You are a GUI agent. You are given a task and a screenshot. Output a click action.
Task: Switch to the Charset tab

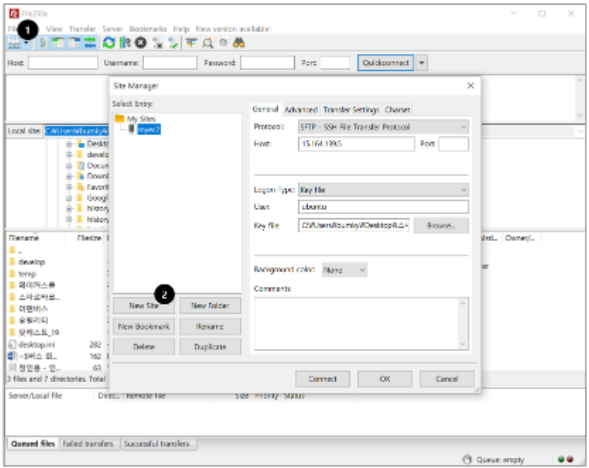397,110
